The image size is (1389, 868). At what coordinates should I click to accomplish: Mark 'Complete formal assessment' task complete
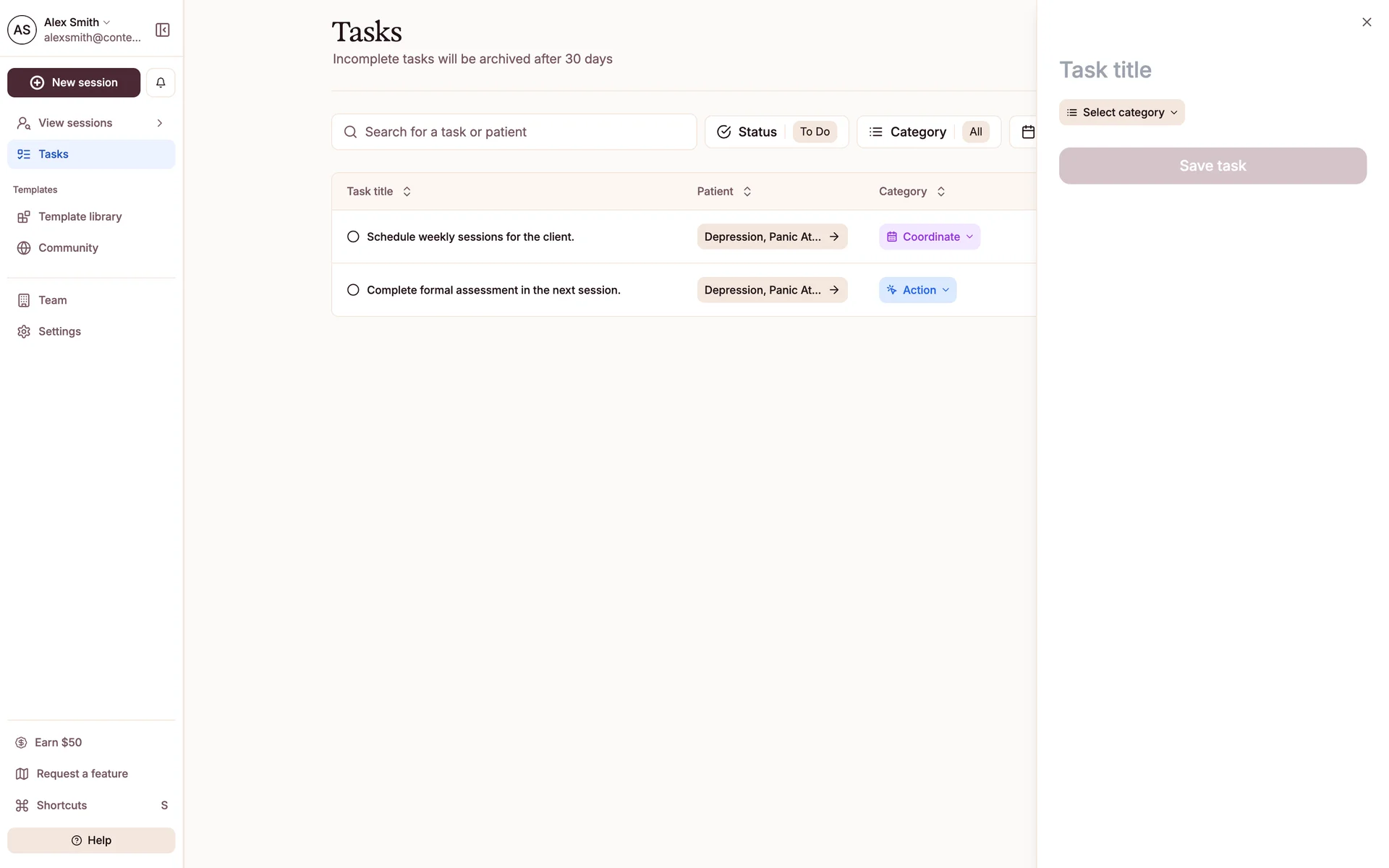(x=353, y=290)
